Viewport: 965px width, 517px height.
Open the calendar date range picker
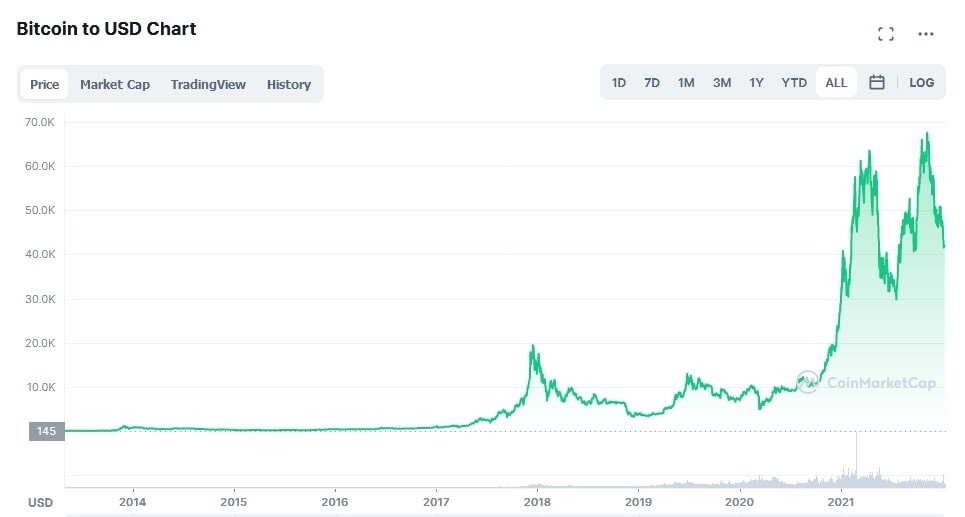(877, 82)
